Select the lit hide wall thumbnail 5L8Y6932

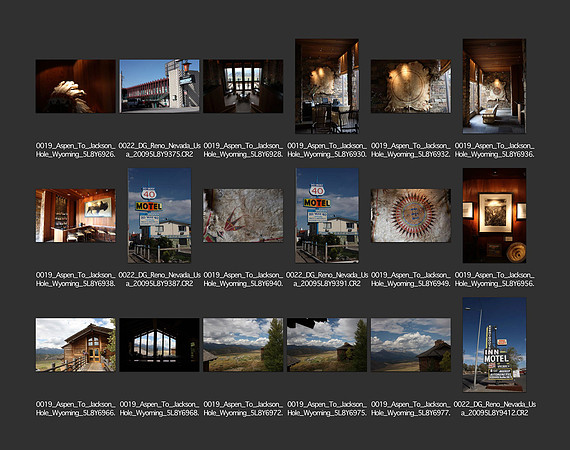(411, 86)
